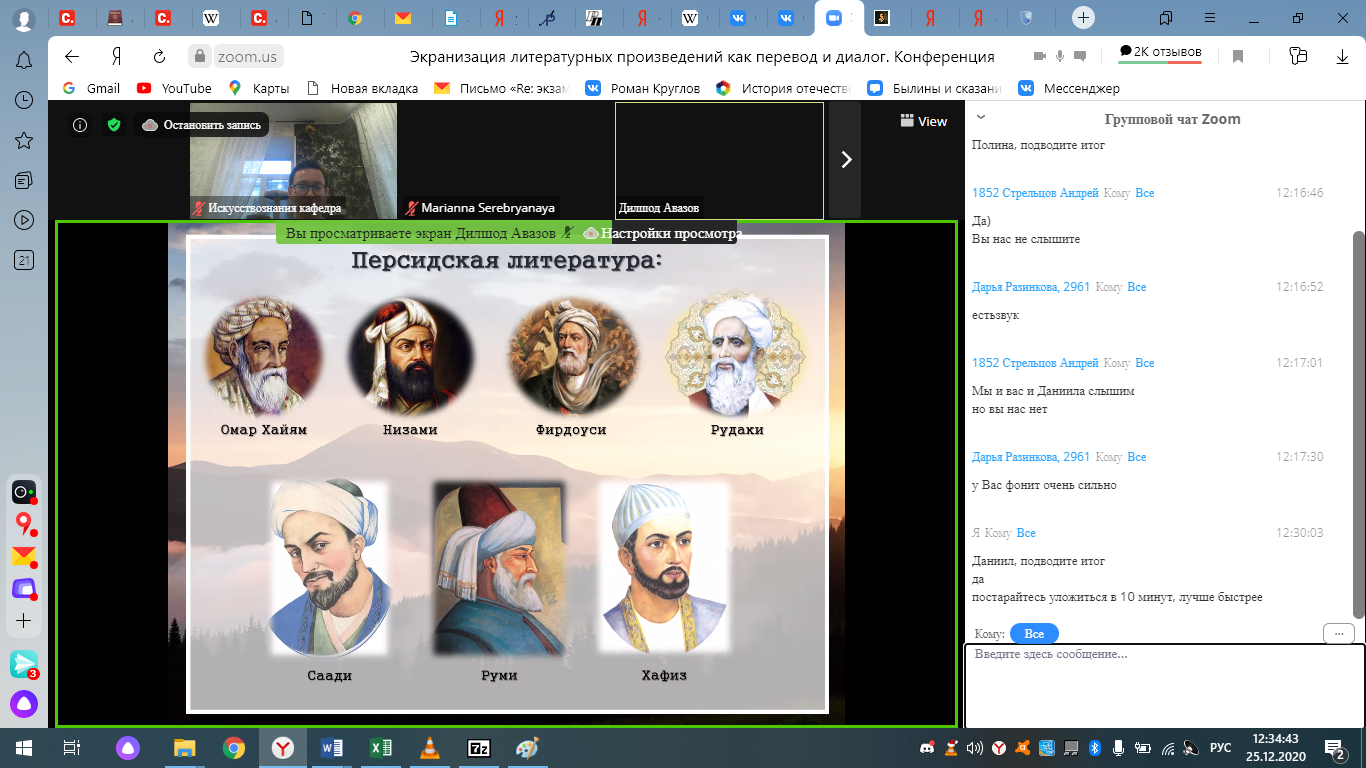Open the 2К отзывов site reviews

coord(1160,53)
